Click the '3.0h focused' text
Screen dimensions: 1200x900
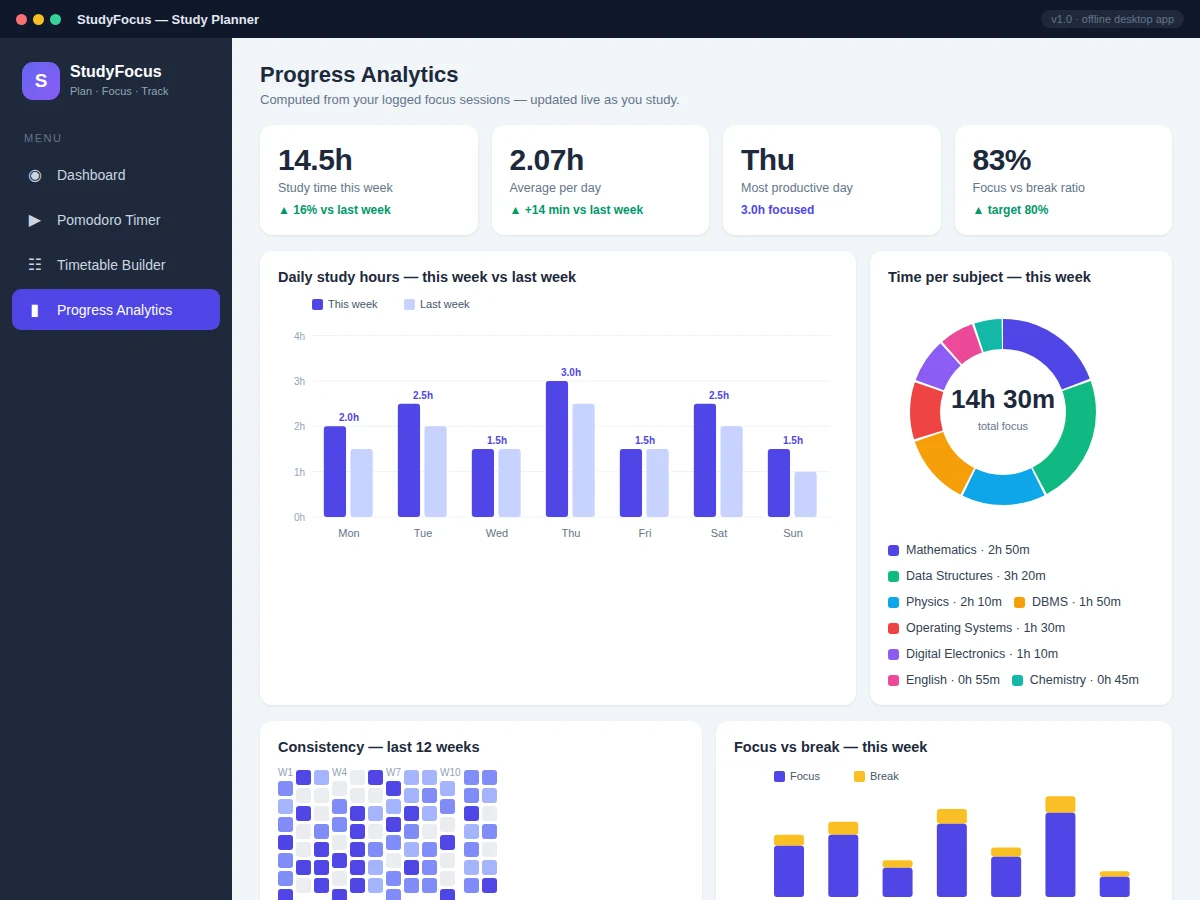tap(778, 210)
